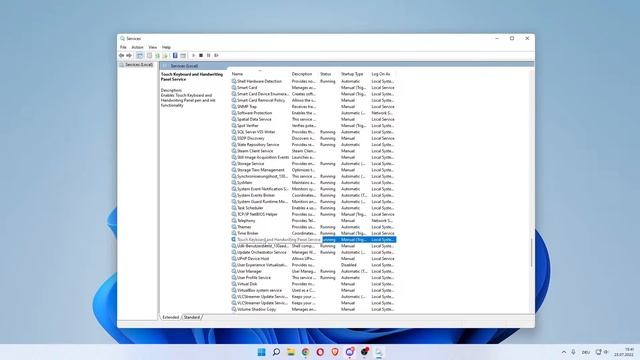
Task: Select the UPnP Device Host service
Action: coord(313,259)
